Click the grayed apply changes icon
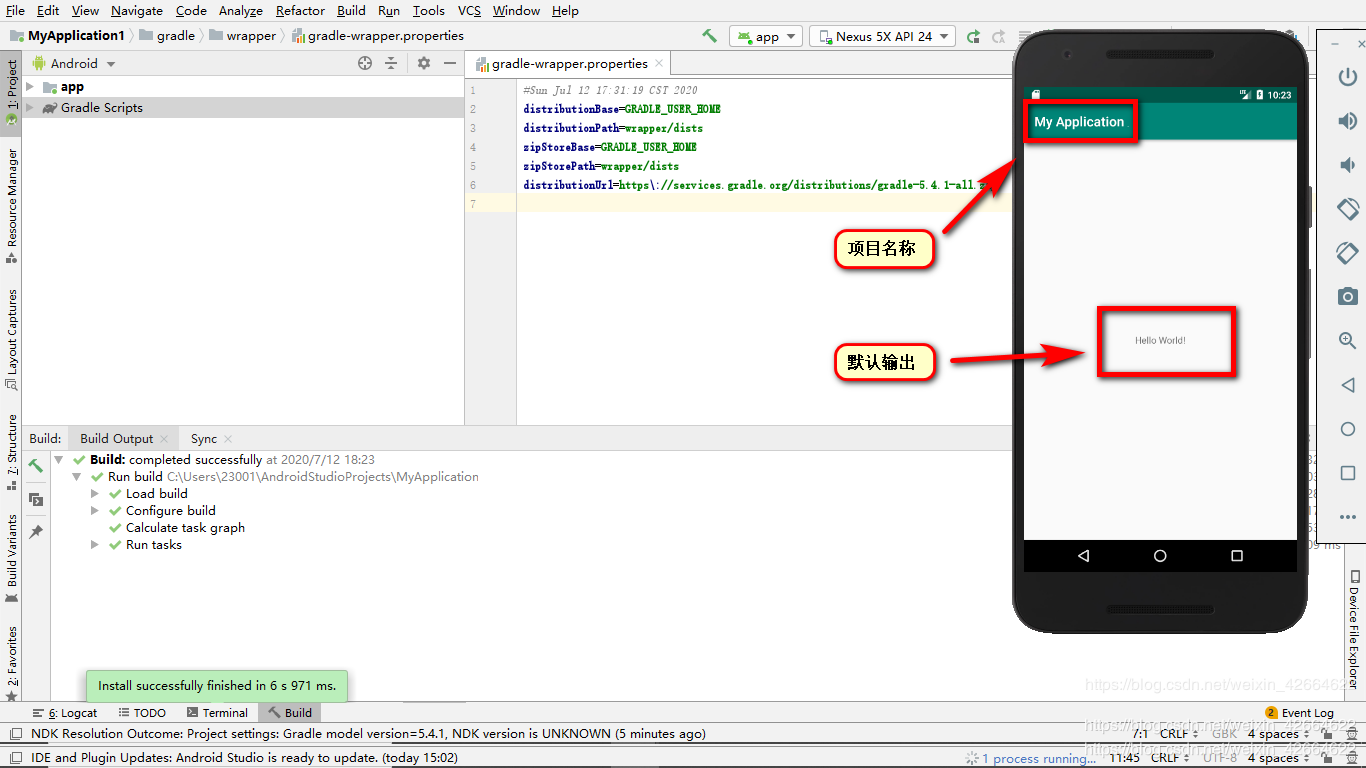The image size is (1366, 768). 998,36
